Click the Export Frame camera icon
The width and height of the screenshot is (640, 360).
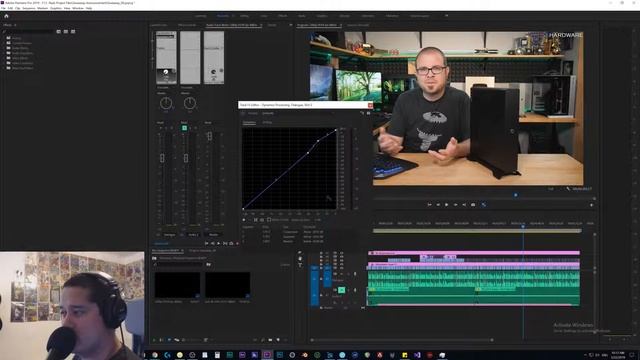(x=473, y=204)
